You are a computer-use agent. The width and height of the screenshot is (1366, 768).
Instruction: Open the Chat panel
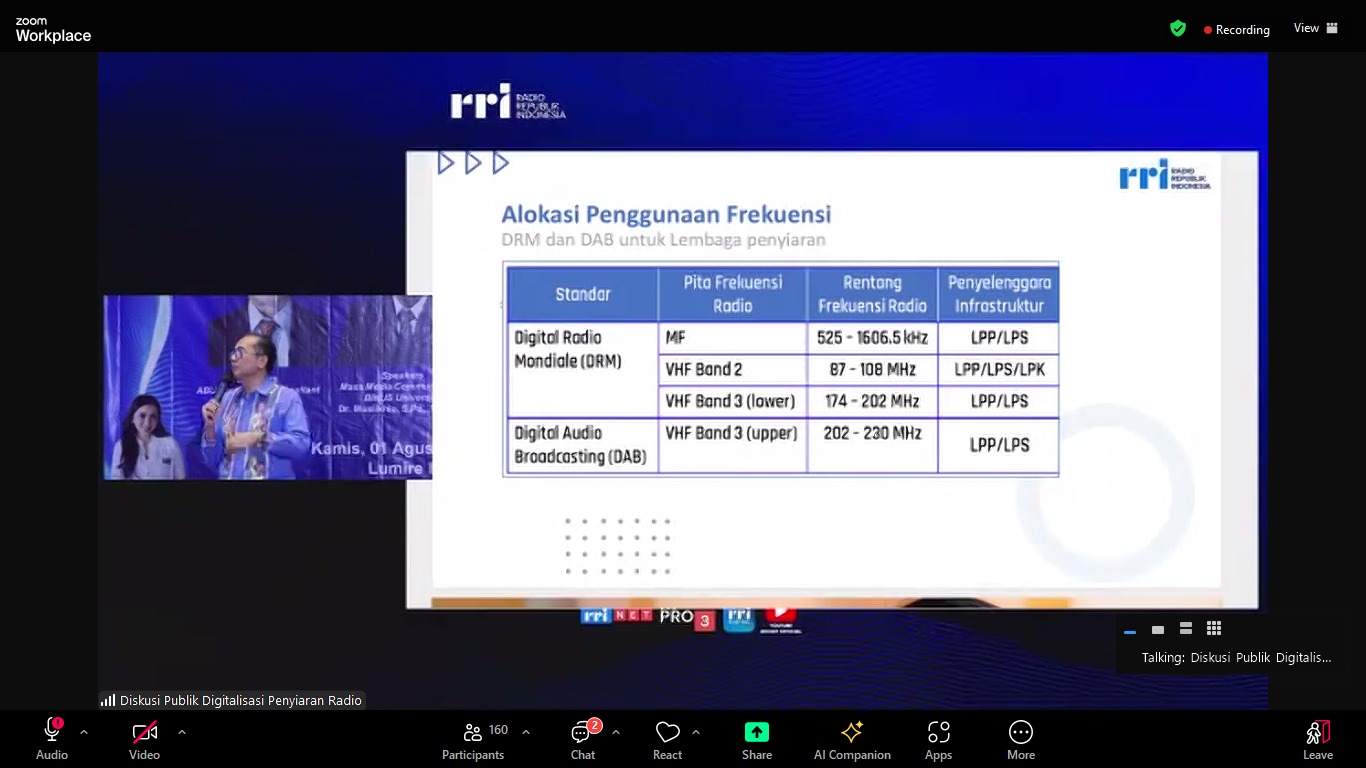(582, 739)
